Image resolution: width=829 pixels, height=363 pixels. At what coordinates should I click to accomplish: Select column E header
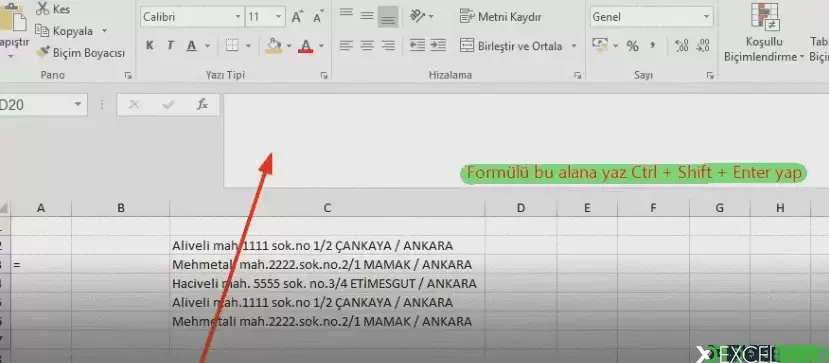coord(587,208)
